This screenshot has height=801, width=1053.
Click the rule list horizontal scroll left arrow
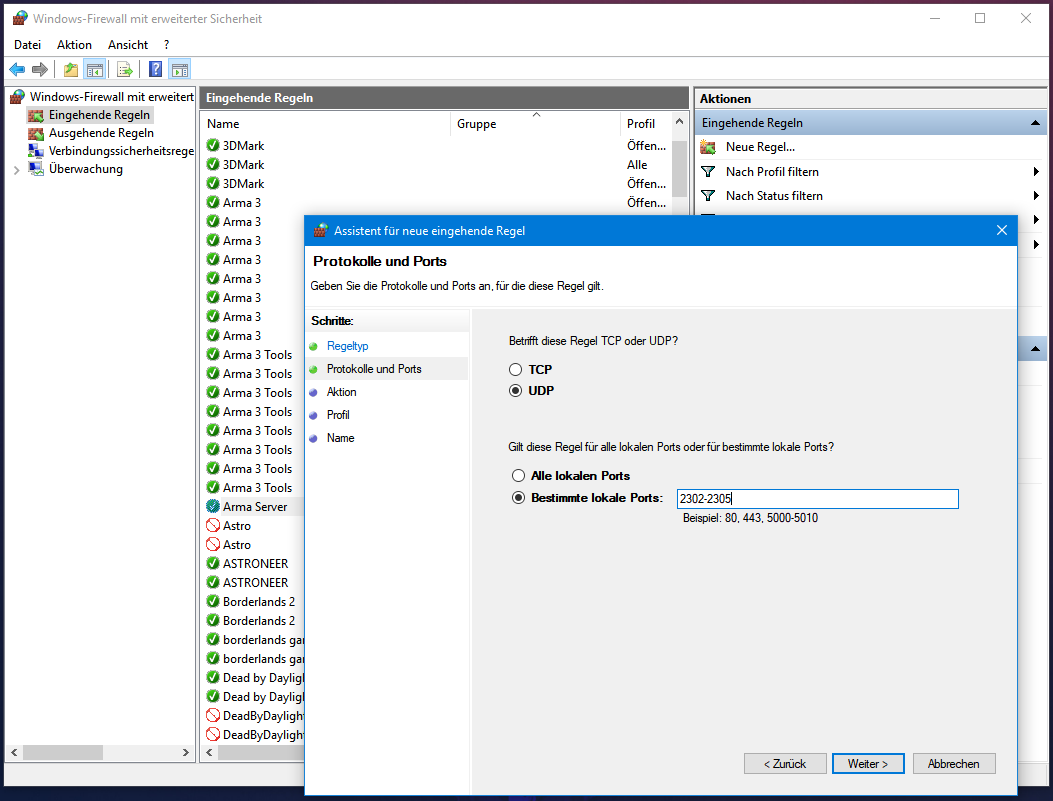[x=210, y=753]
